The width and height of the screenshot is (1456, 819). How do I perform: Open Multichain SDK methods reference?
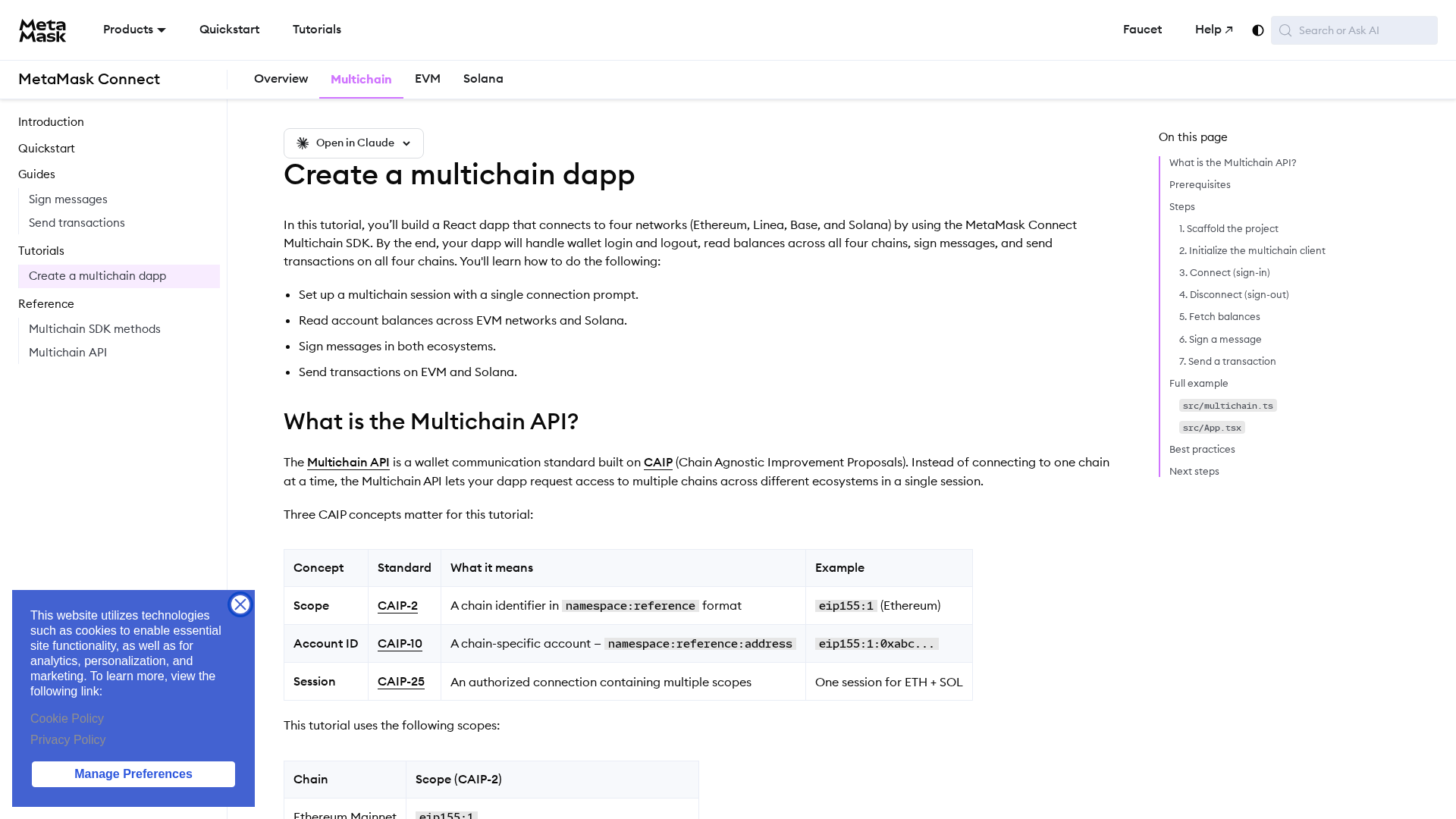click(x=95, y=329)
